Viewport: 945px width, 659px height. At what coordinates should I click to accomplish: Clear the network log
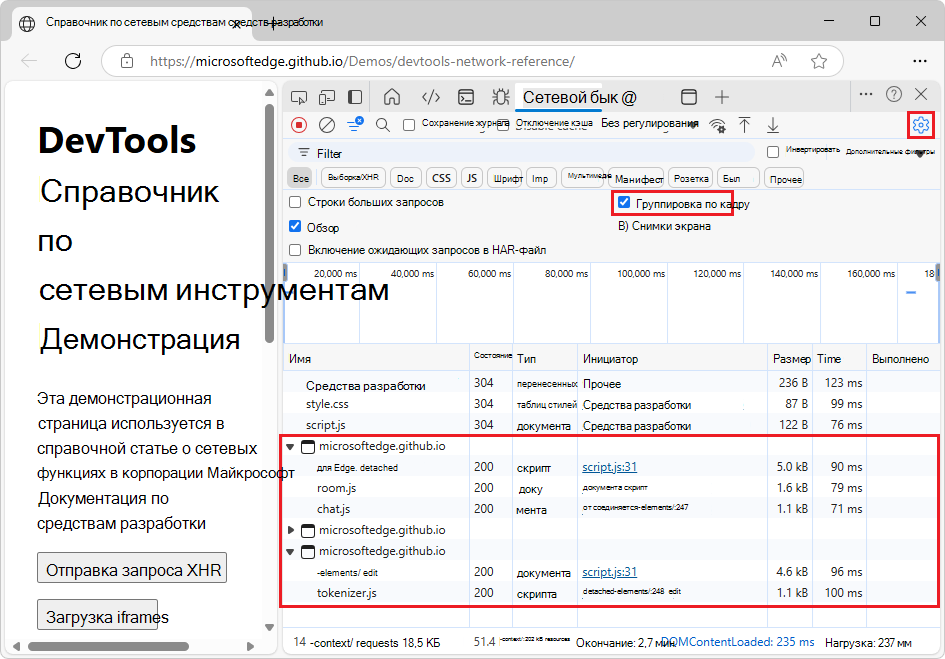325,124
